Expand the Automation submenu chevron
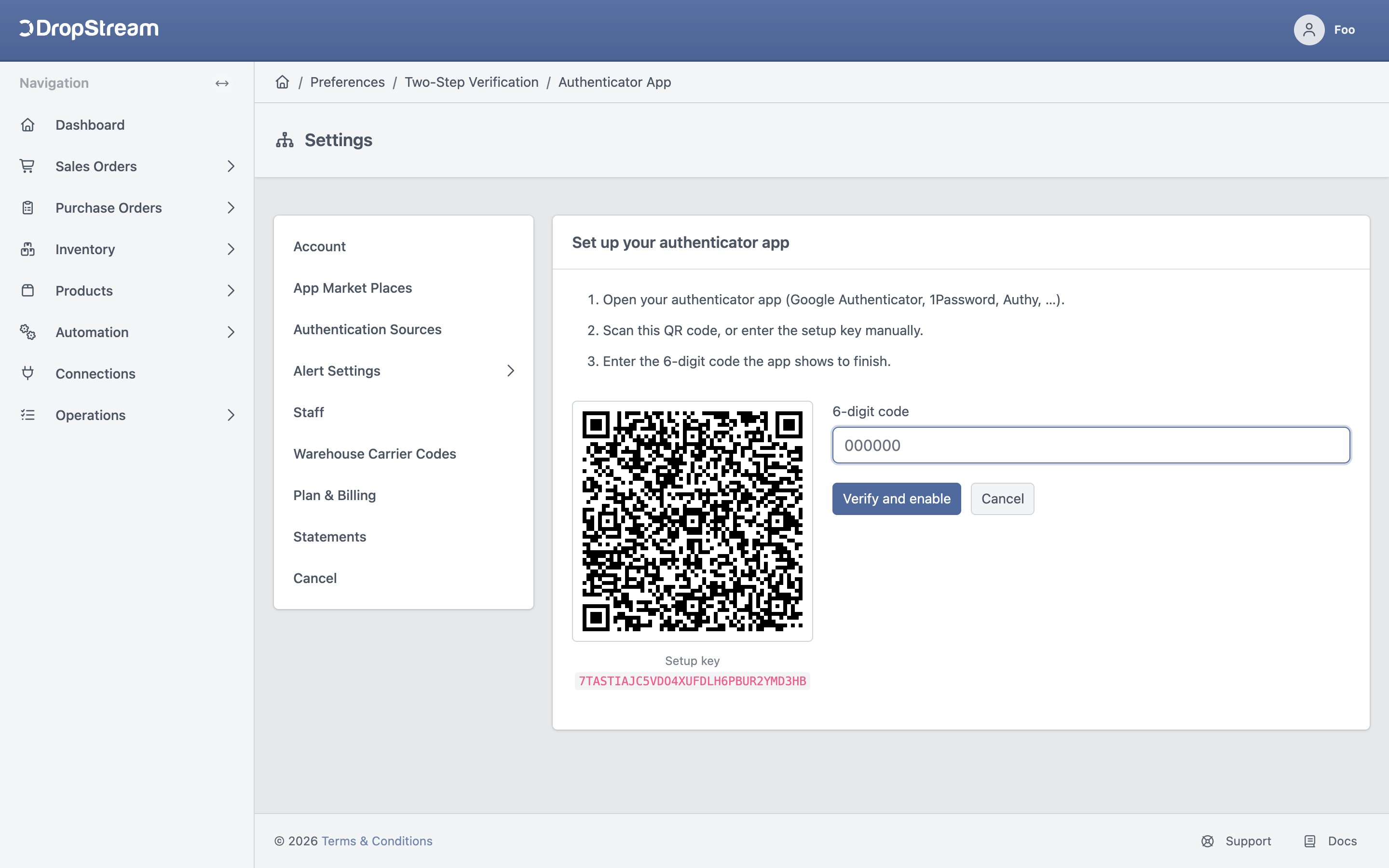The image size is (1389, 868). point(231,332)
